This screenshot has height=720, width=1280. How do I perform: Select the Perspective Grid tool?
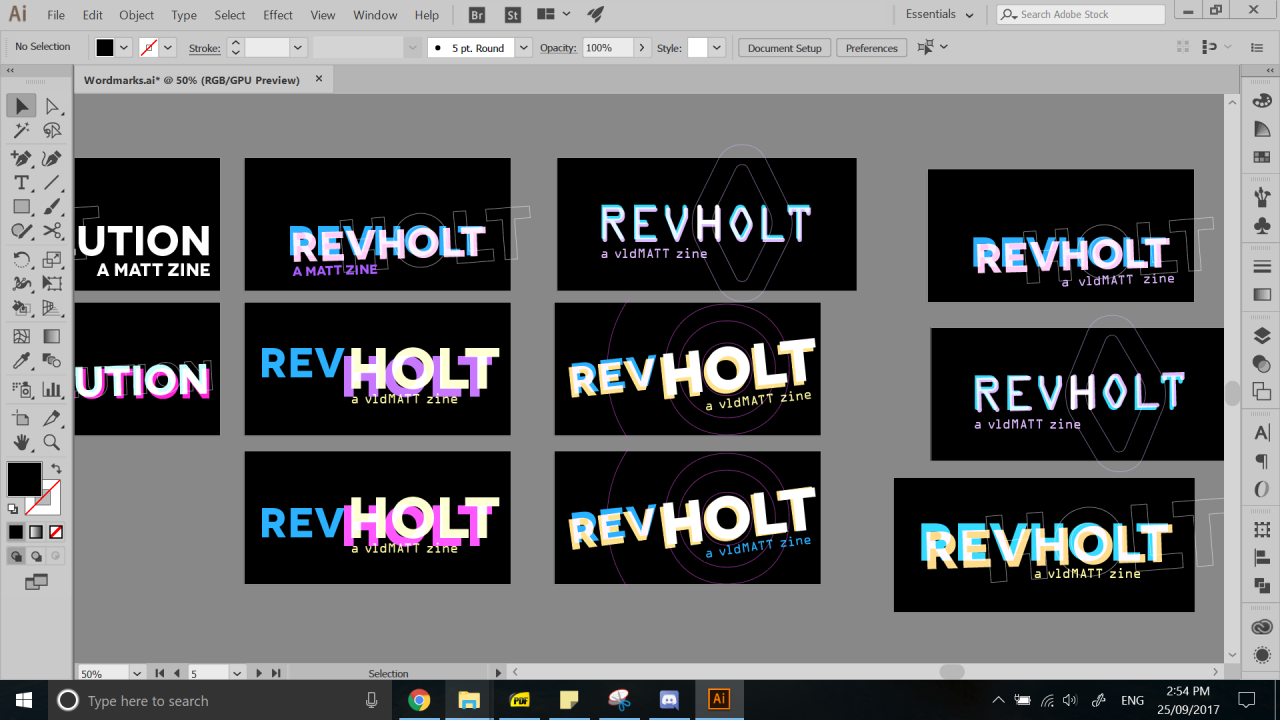point(52,309)
